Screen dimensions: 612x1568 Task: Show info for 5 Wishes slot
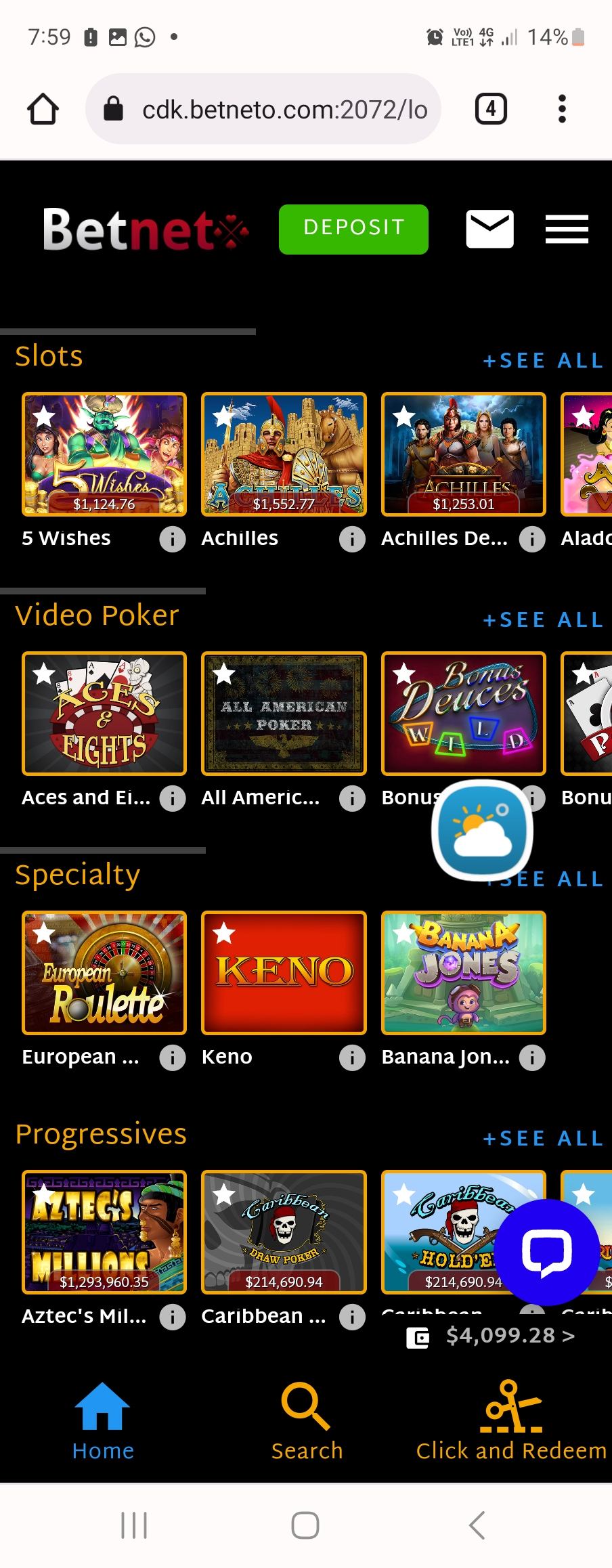(172, 539)
